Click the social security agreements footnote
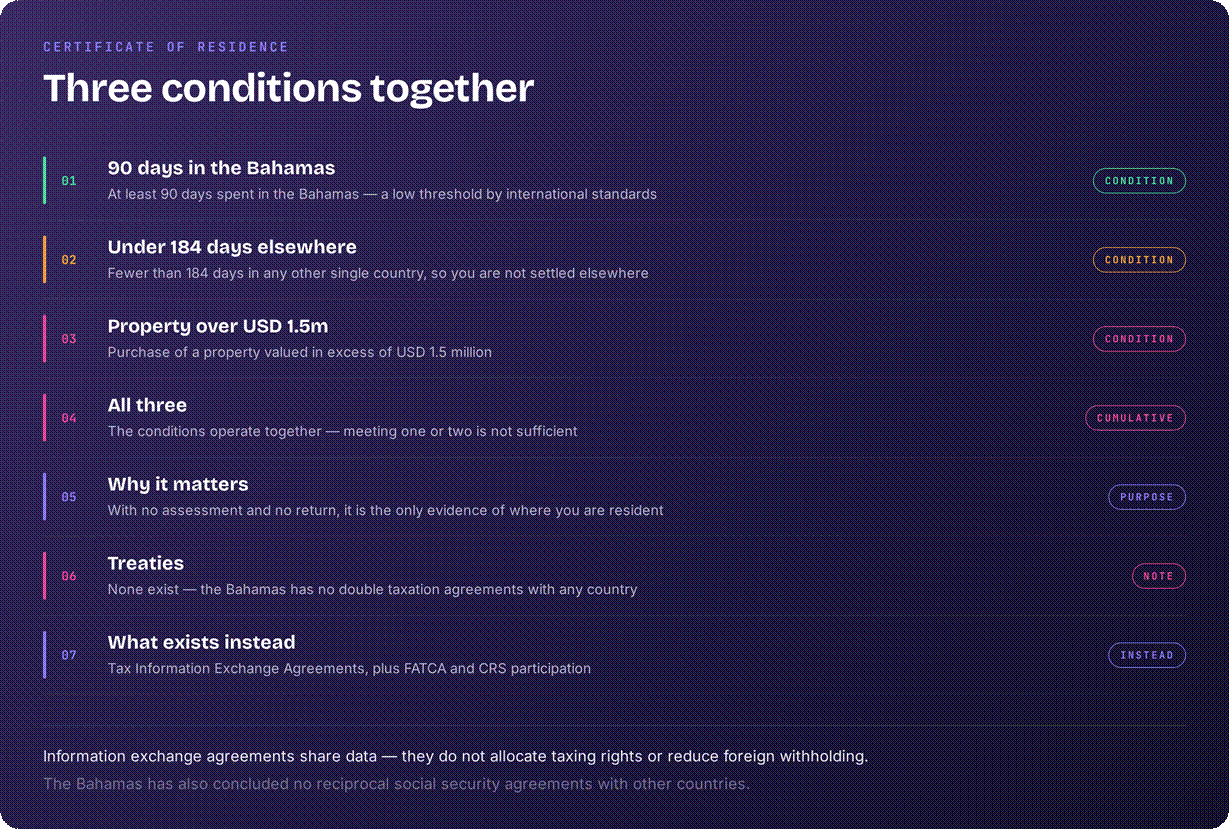The height and width of the screenshot is (829, 1229). coord(396,784)
